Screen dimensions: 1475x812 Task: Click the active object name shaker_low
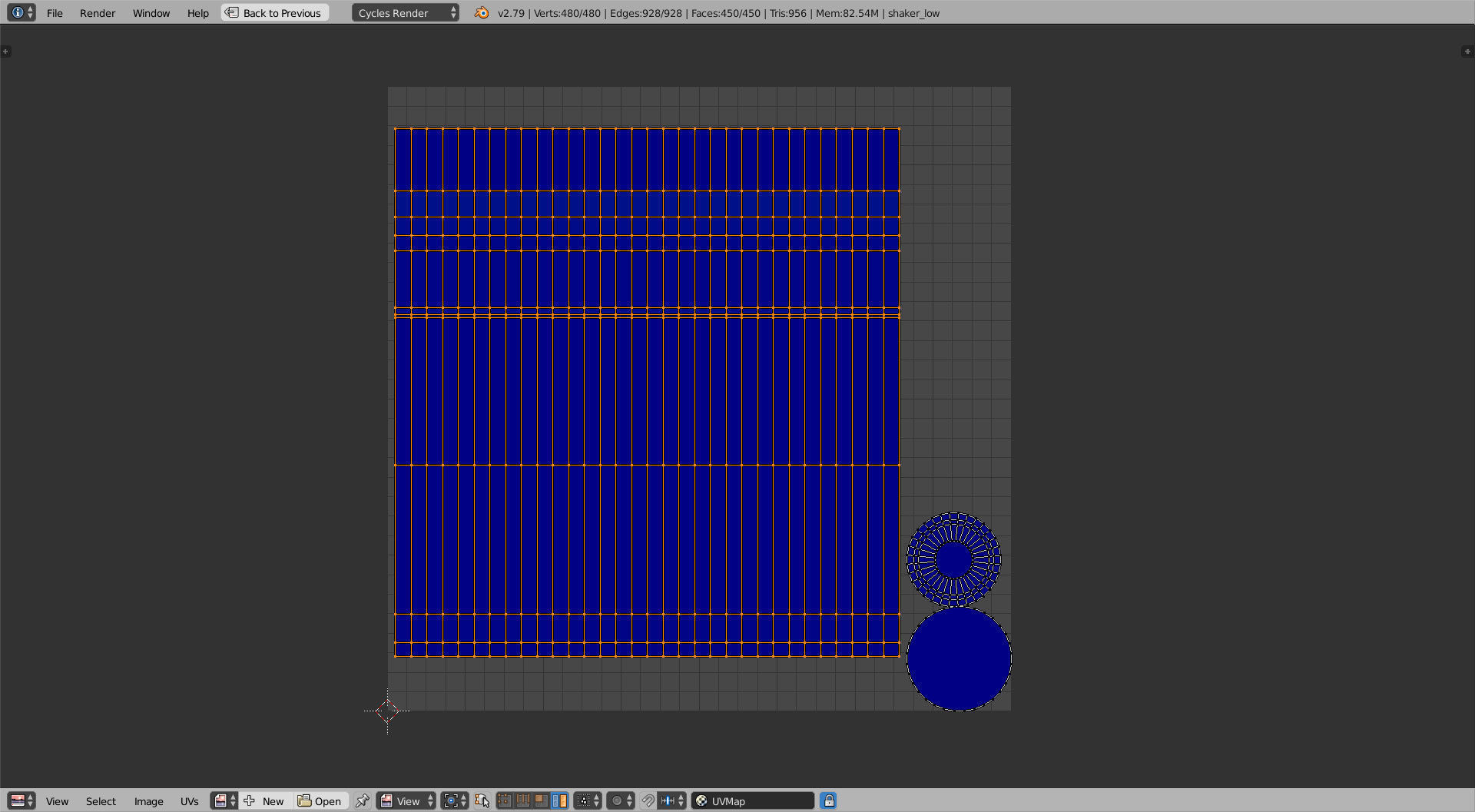(913, 13)
